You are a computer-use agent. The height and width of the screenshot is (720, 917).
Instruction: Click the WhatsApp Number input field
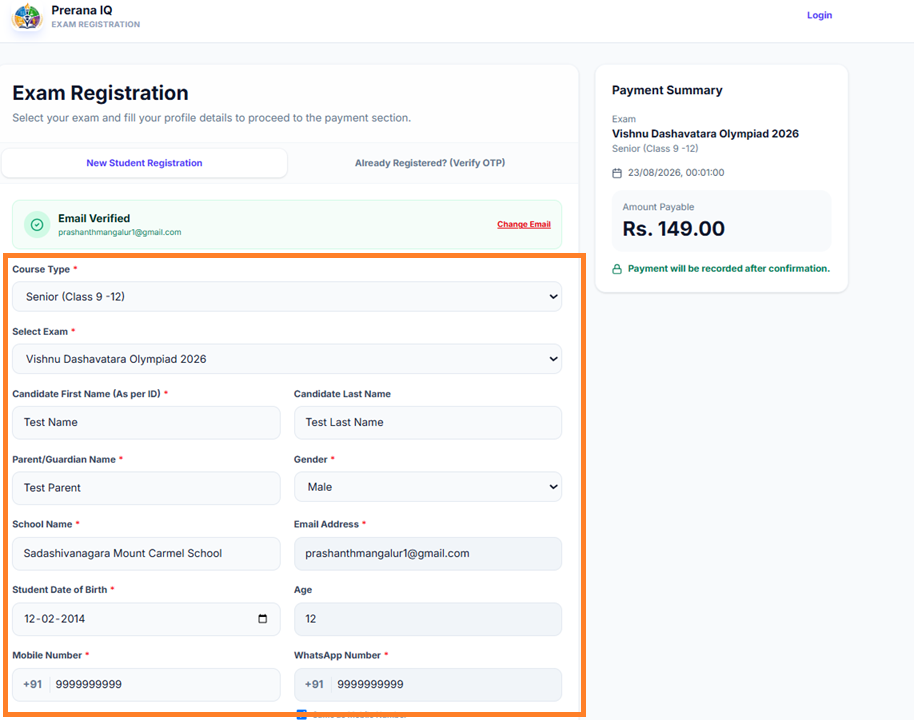point(428,684)
